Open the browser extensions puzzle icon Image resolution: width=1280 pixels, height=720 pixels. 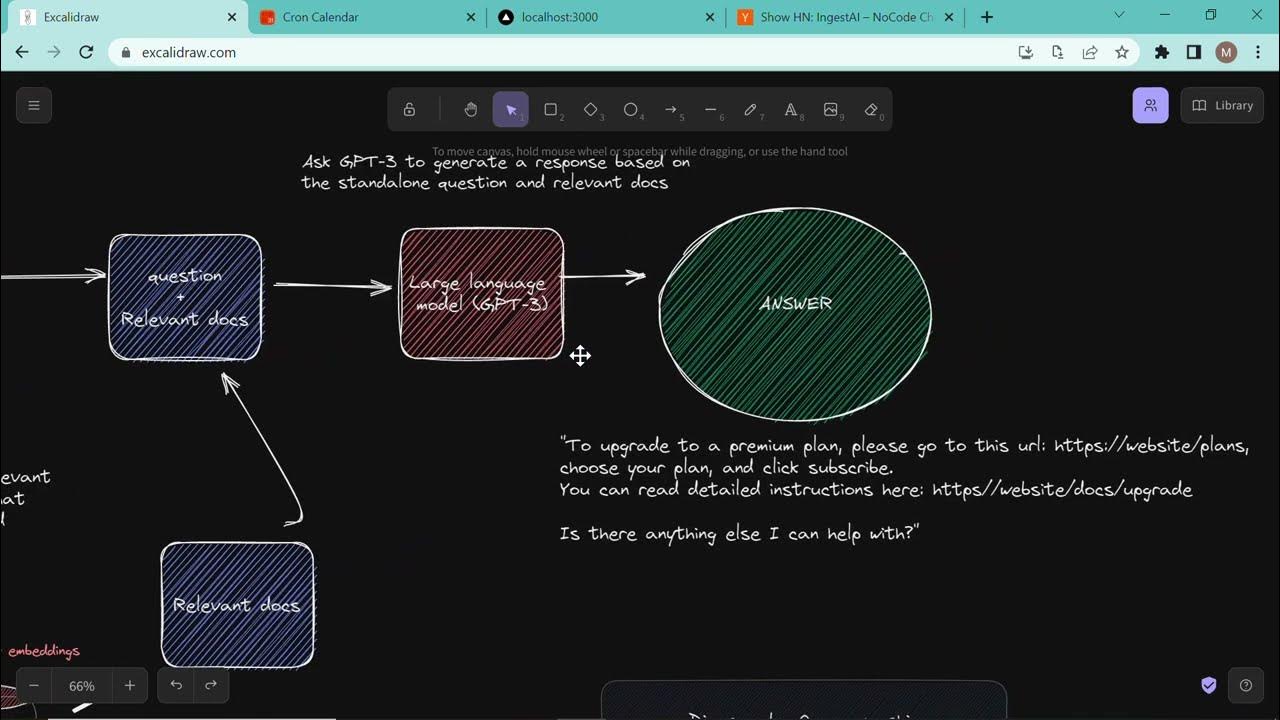click(1161, 52)
